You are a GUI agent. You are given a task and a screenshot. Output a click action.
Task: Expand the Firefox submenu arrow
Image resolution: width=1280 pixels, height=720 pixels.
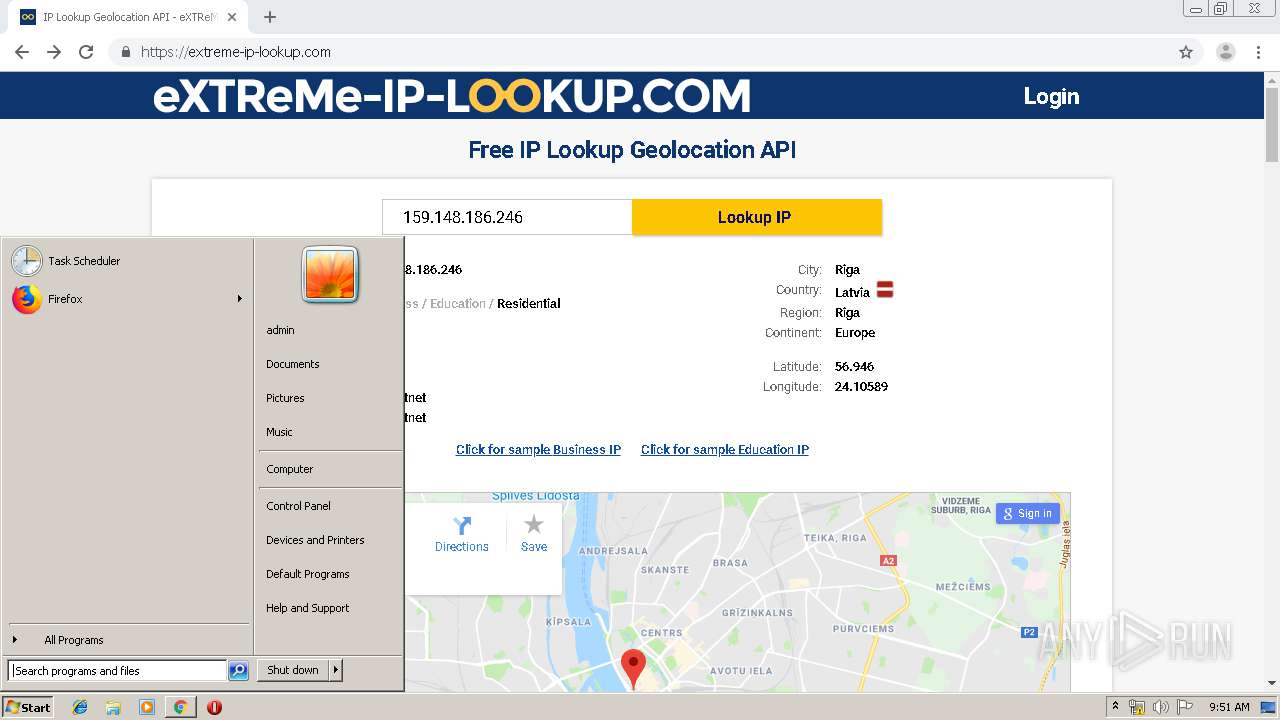[x=240, y=299]
